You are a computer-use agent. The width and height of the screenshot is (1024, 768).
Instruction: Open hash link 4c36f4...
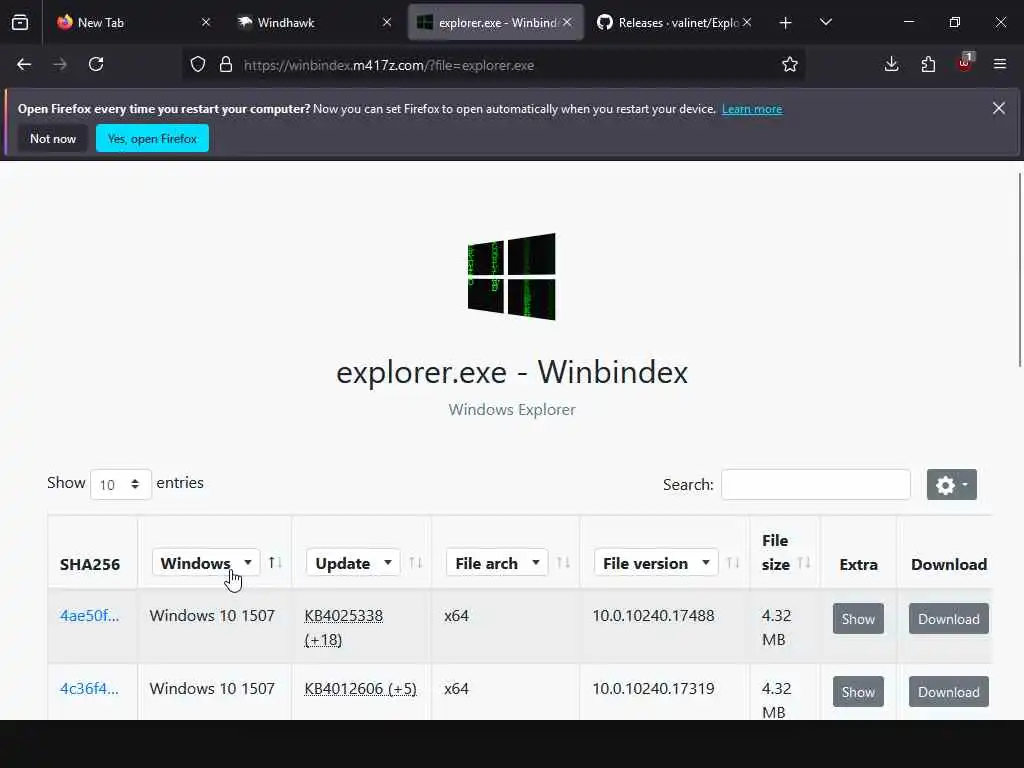pyautogui.click(x=89, y=689)
